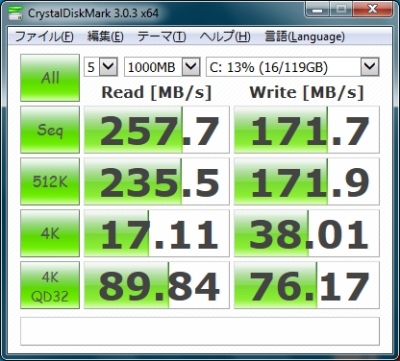The width and height of the screenshot is (400, 361).
Task: Run all benchmarks with All button
Action: (50, 78)
